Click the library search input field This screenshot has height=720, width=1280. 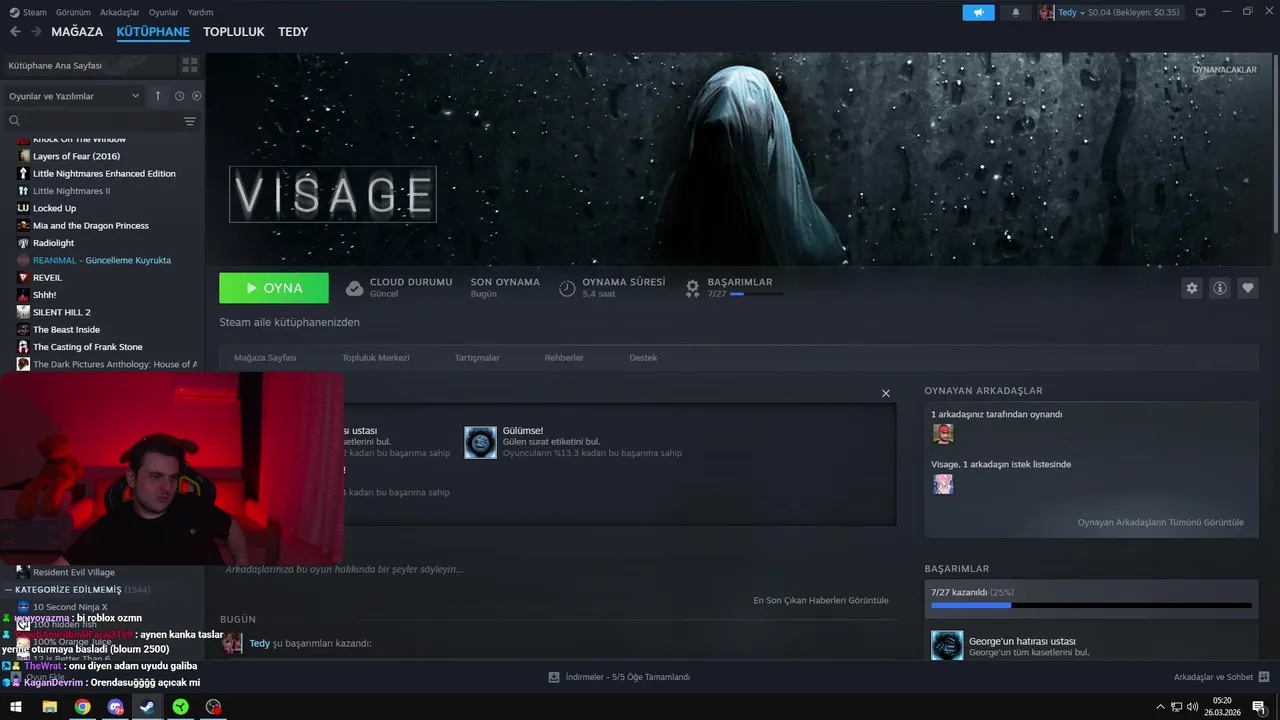tap(100, 121)
